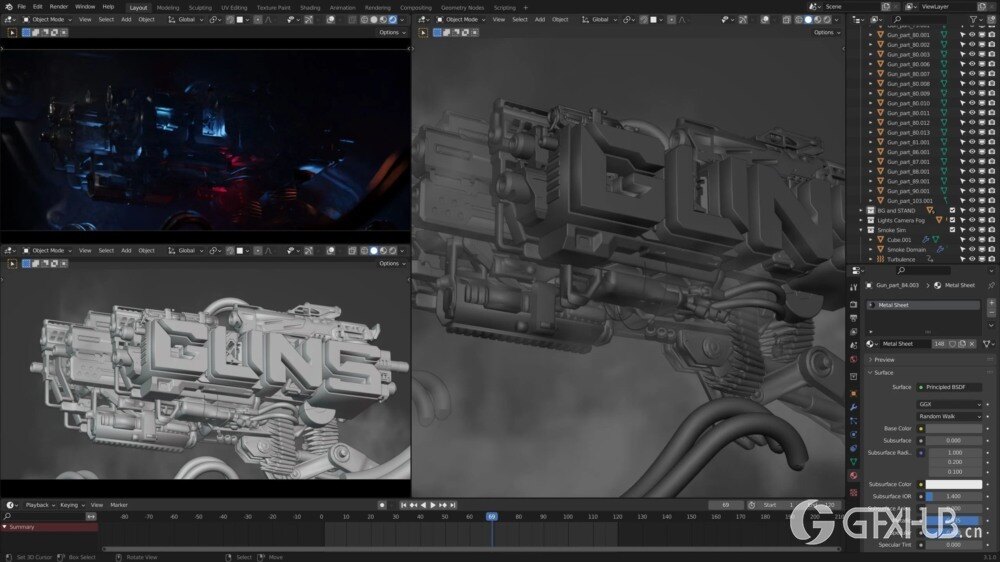Image resolution: width=1000 pixels, height=562 pixels.
Task: Open the Output properties tab
Action: tap(853, 318)
